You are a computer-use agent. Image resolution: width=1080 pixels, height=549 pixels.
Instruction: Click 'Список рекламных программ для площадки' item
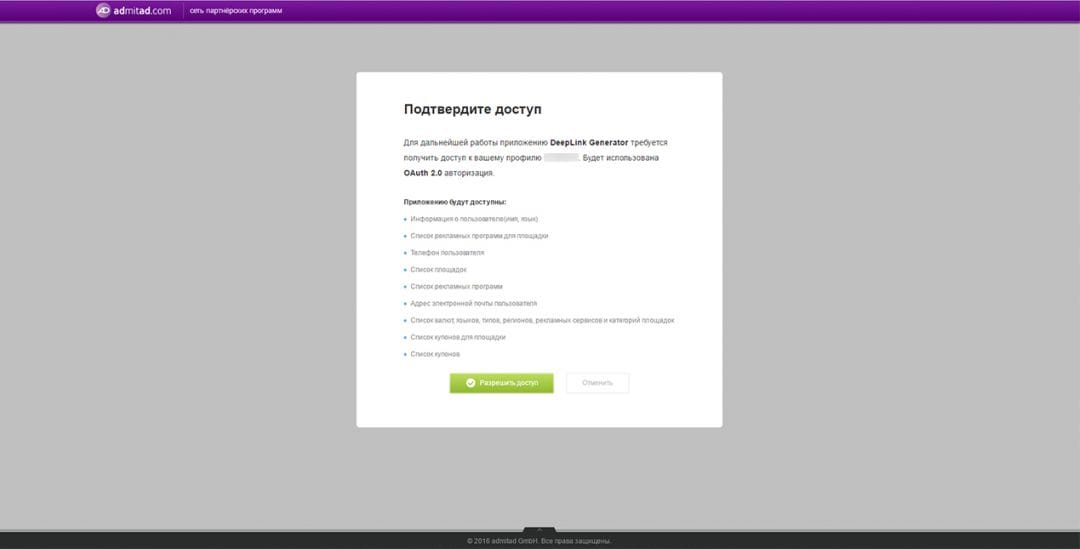tap(479, 236)
